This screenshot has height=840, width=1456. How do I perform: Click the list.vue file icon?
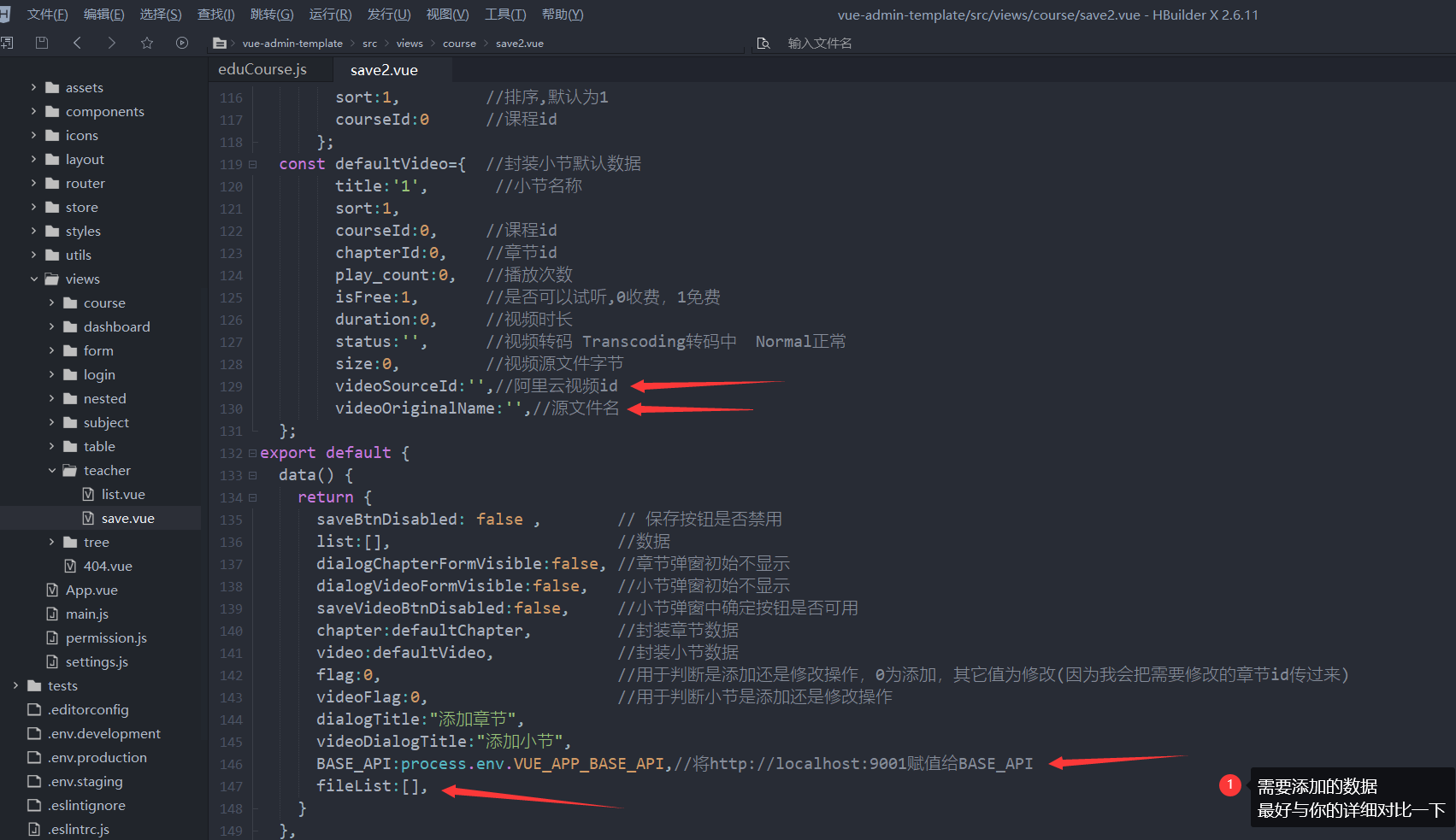coord(88,494)
